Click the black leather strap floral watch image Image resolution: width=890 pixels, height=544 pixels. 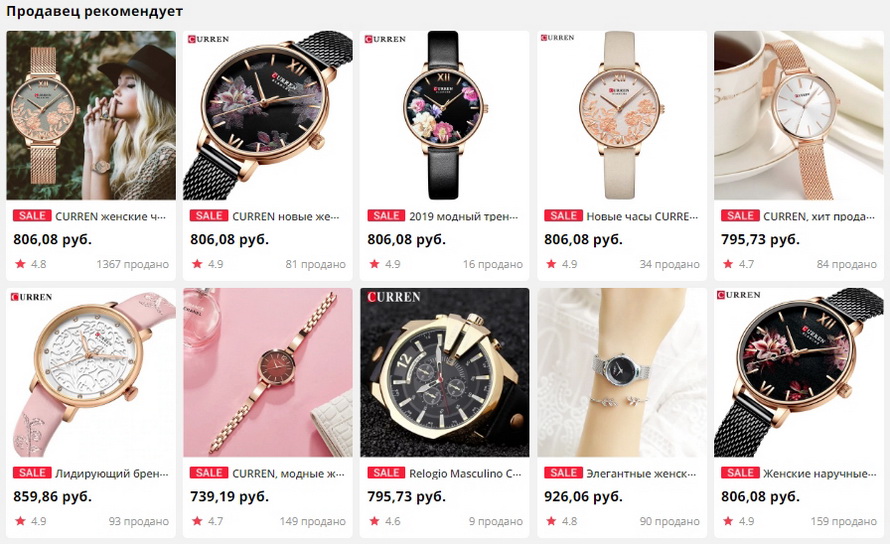pos(444,115)
